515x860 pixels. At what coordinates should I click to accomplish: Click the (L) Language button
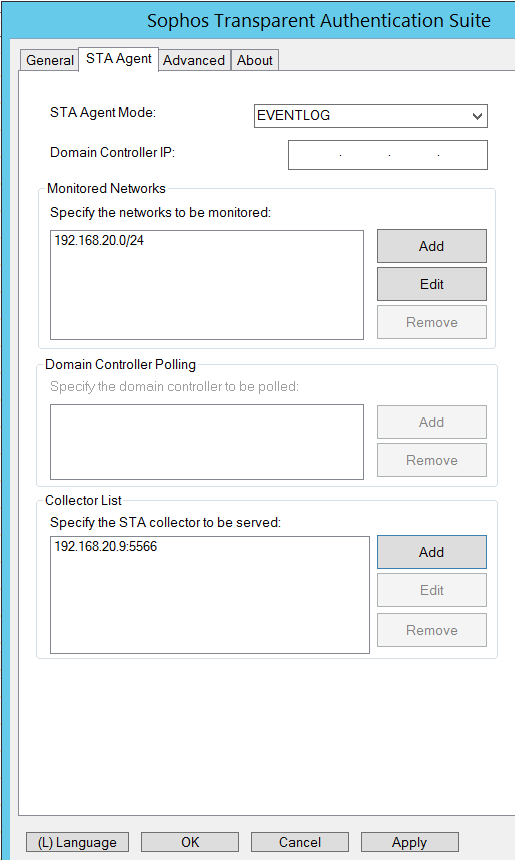click(77, 842)
